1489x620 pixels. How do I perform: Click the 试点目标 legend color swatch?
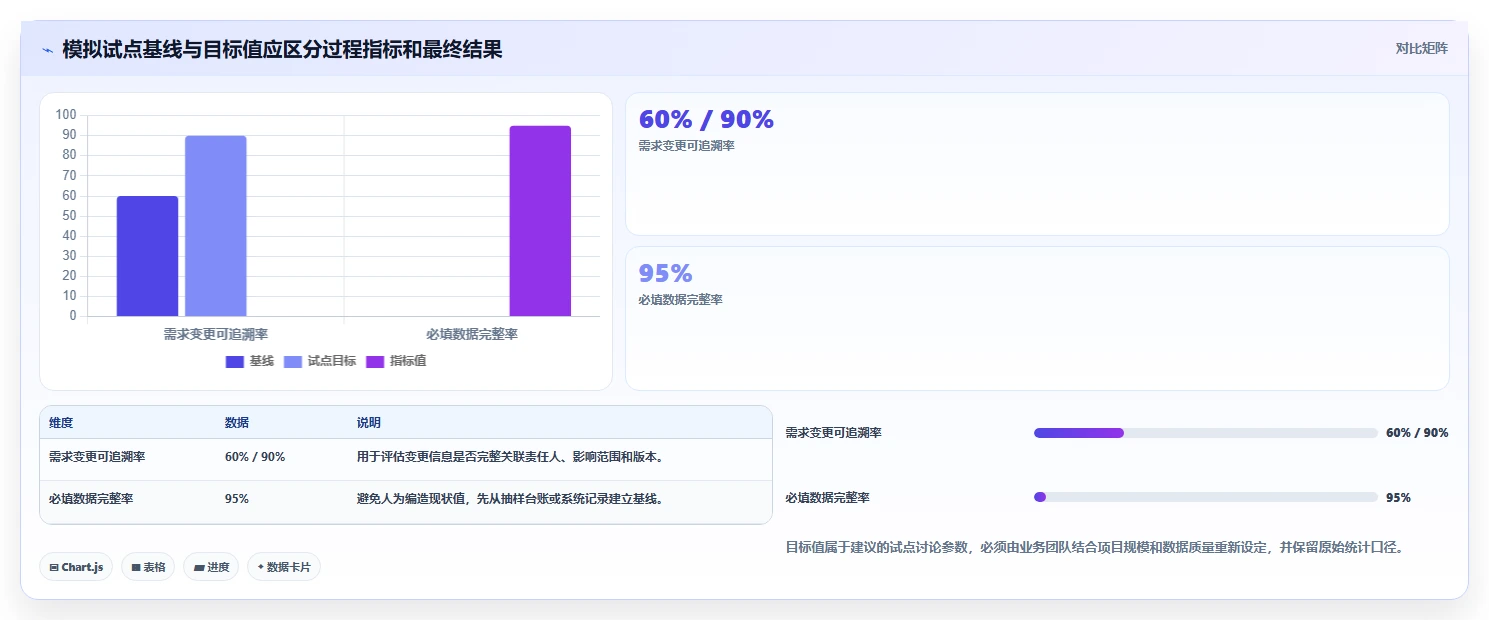pyautogui.click(x=294, y=361)
